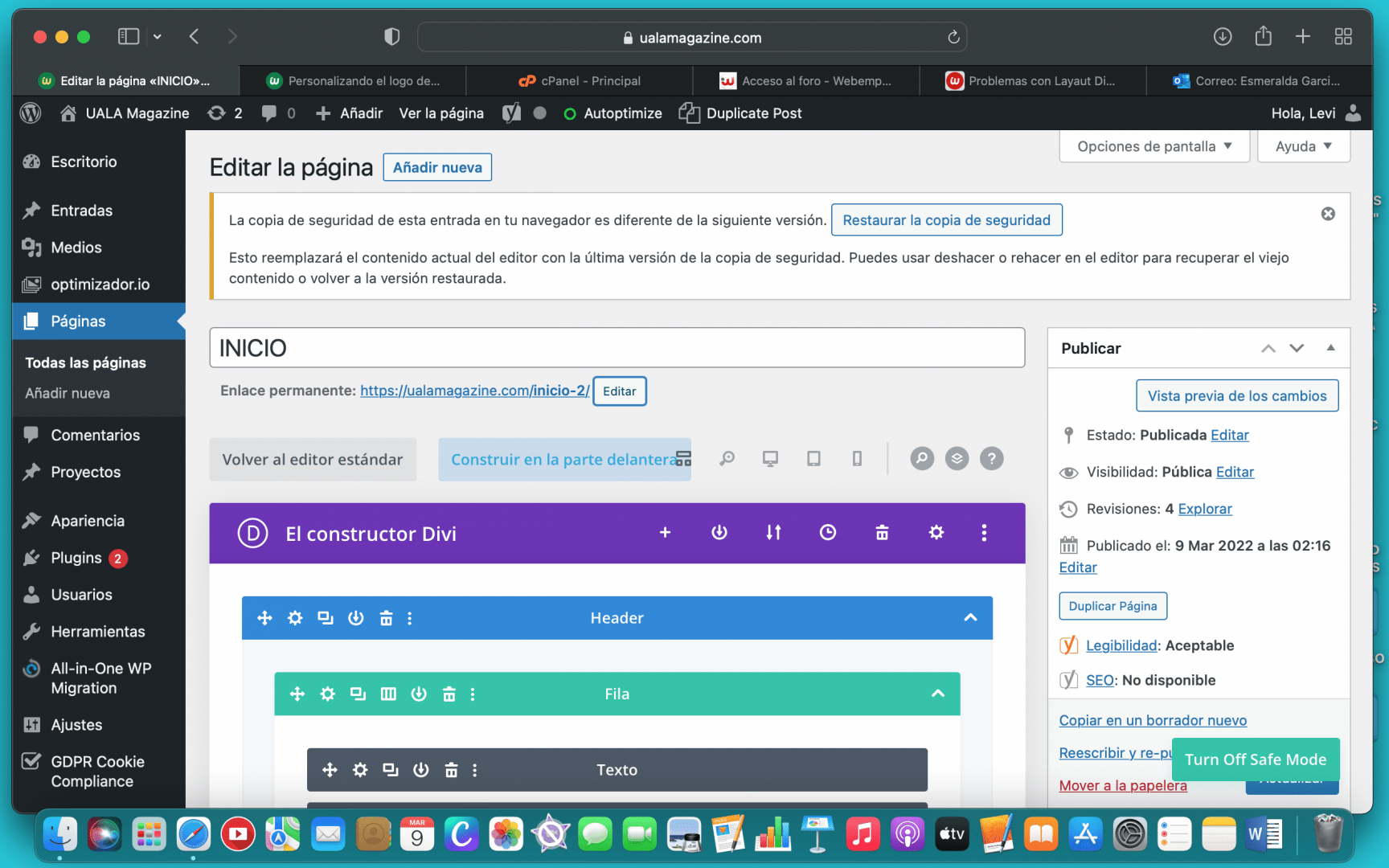The image size is (1389, 868).
Task: Open Finder in Dock
Action: pos(59,834)
